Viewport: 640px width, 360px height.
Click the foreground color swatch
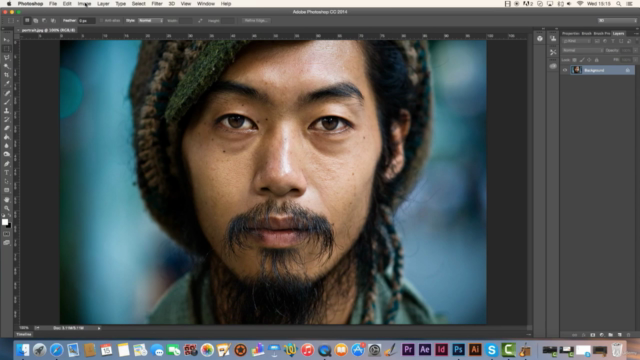pyautogui.click(x=4, y=222)
